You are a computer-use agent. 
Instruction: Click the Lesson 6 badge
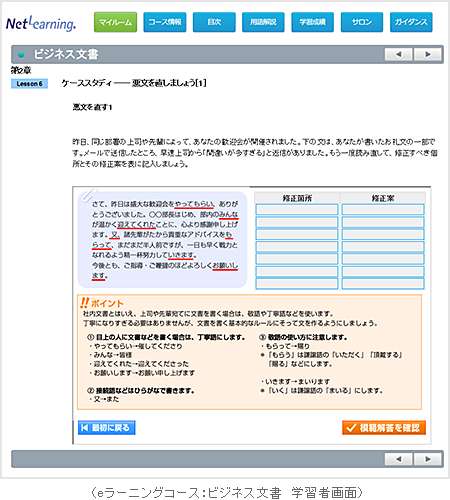(29, 84)
